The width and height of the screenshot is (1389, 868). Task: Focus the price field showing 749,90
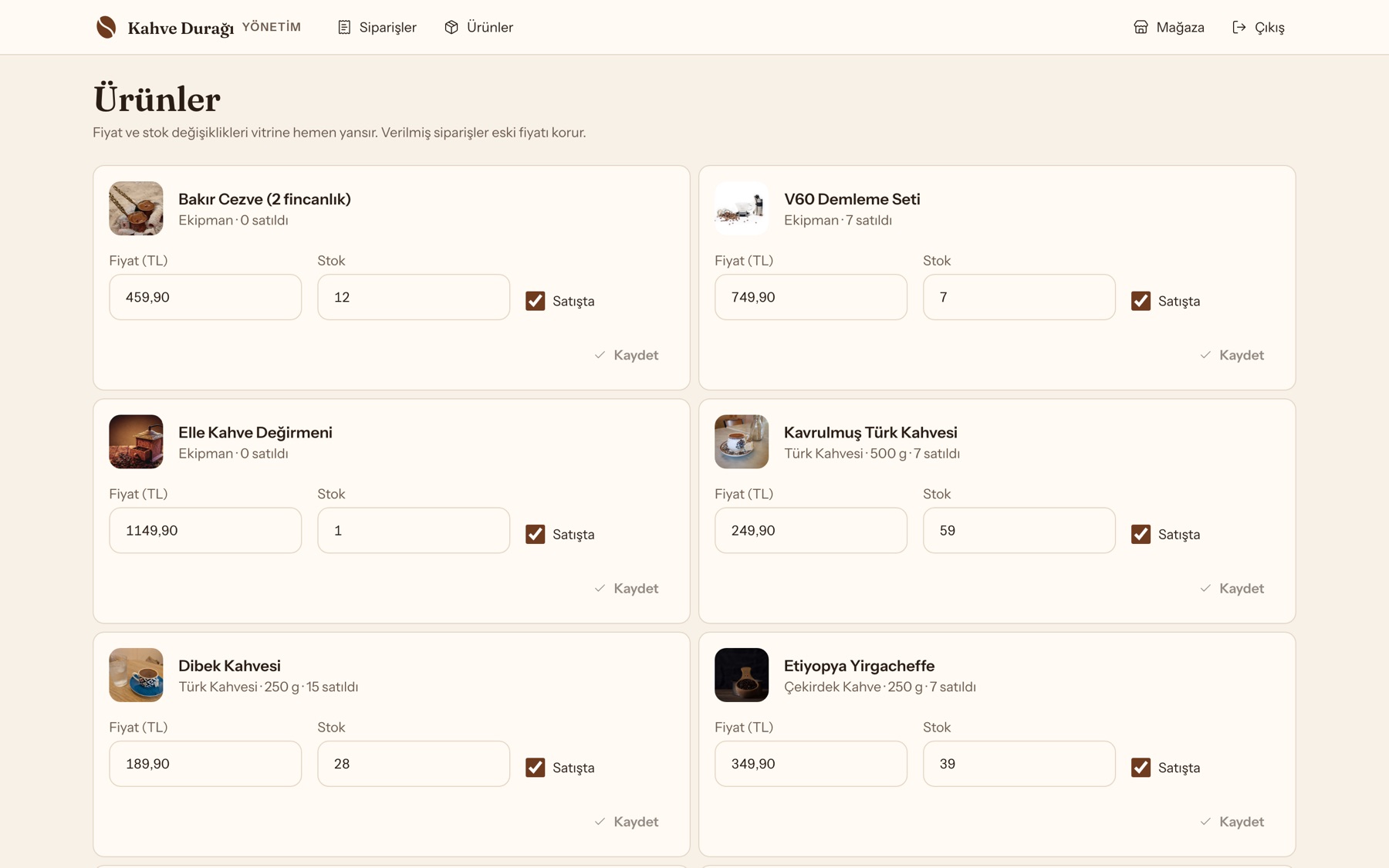click(x=810, y=297)
